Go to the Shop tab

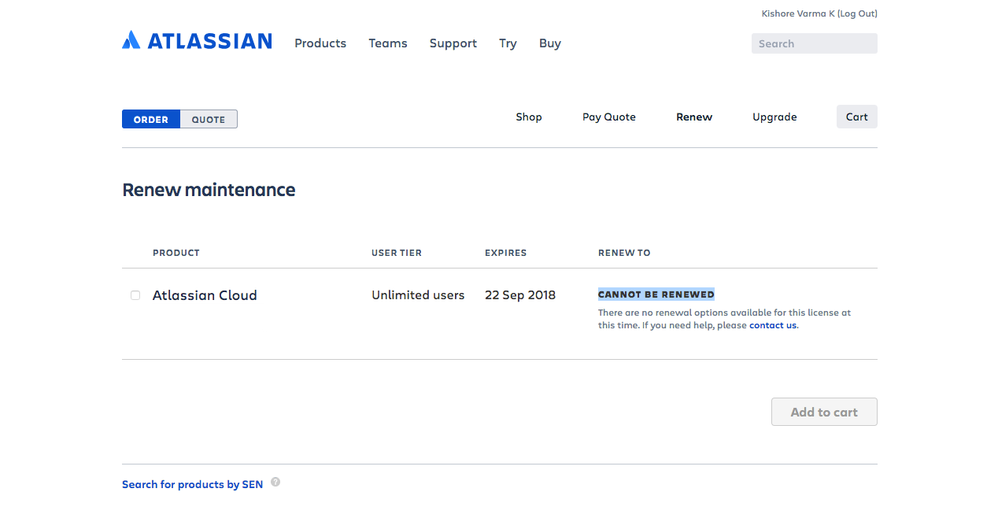click(x=529, y=117)
